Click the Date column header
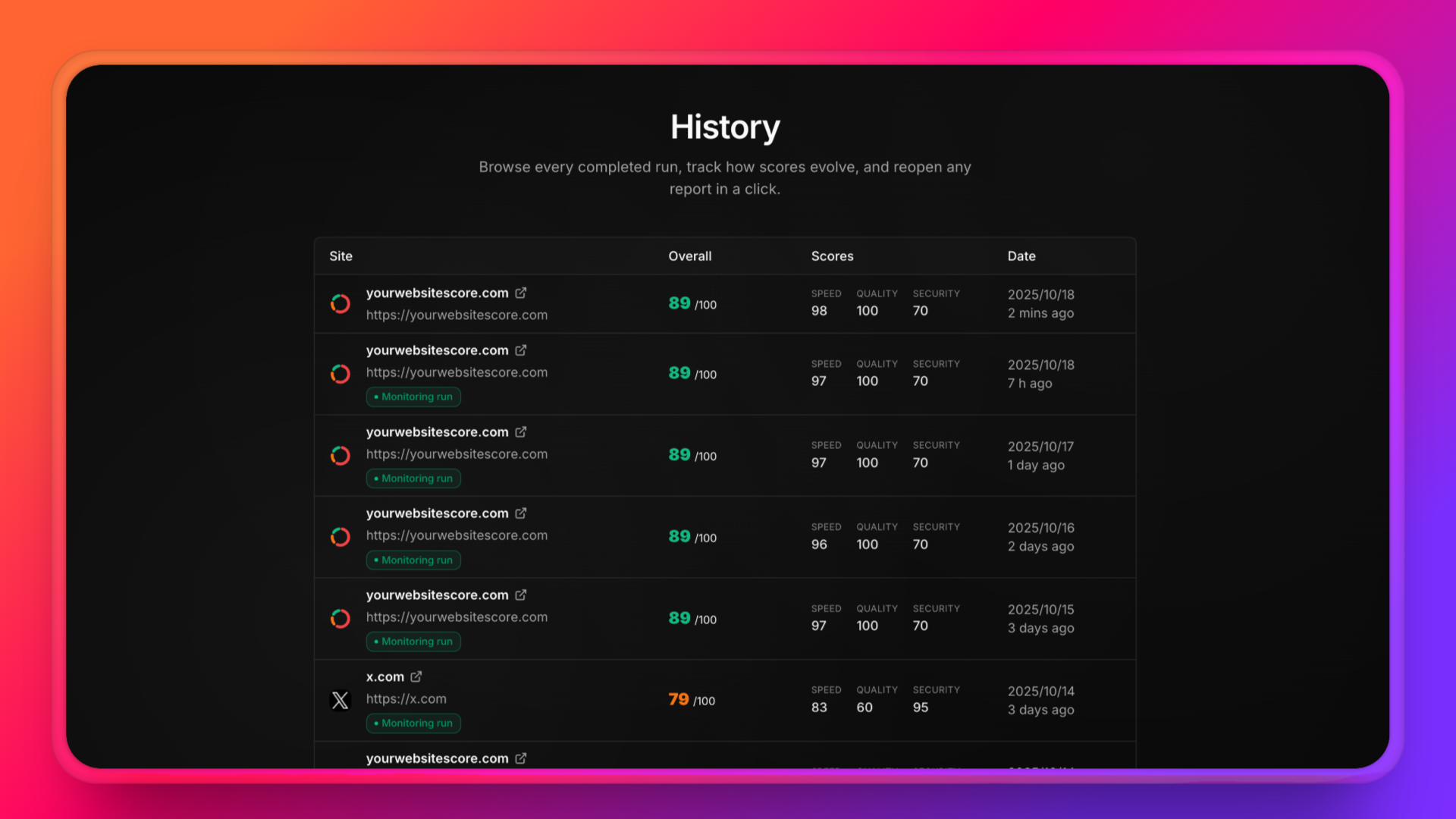1456x819 pixels. coord(1021,256)
